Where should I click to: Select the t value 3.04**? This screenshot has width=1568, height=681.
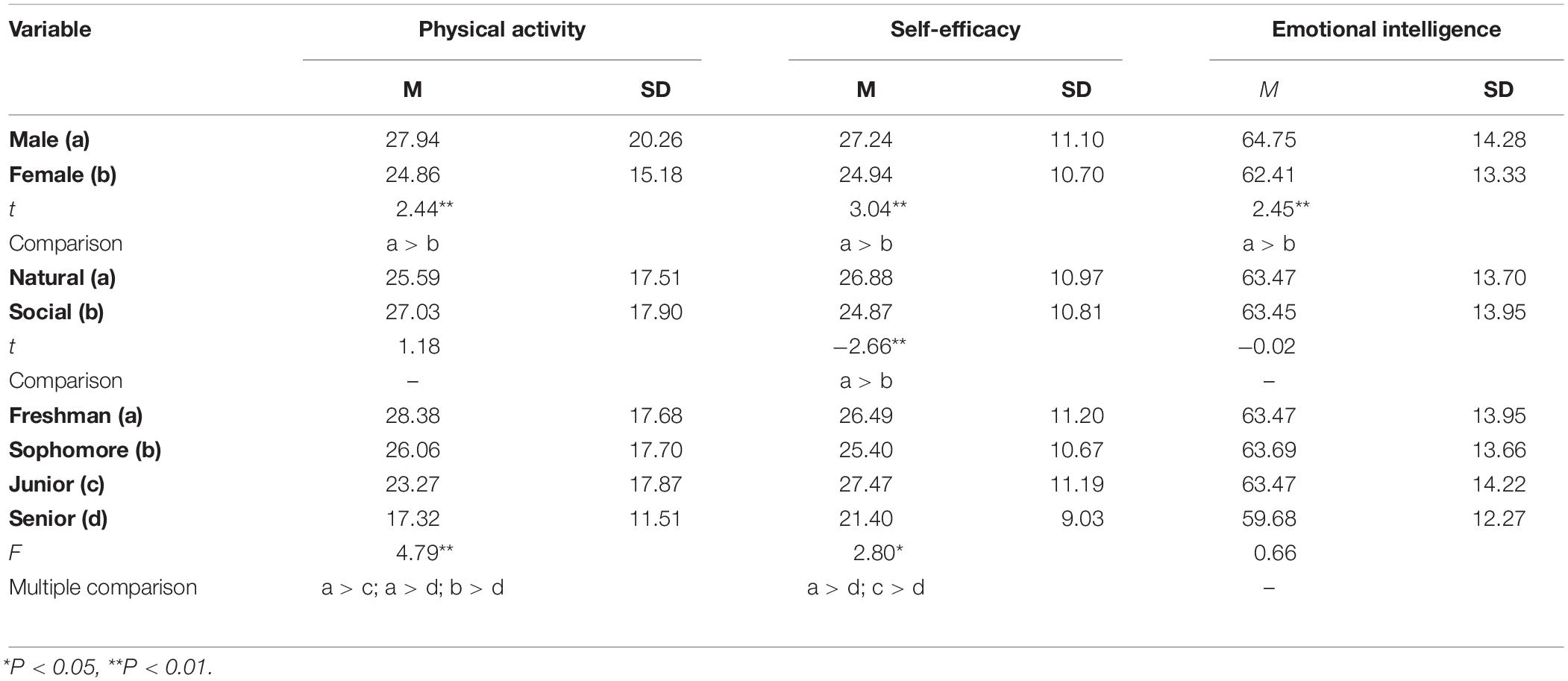click(x=877, y=209)
